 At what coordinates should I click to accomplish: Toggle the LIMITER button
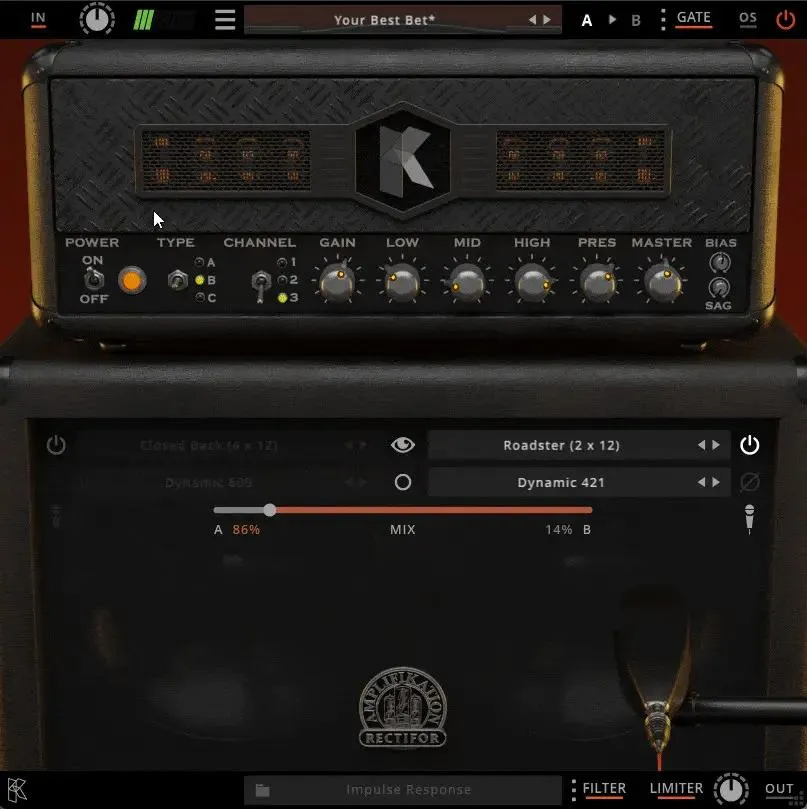[676, 789]
